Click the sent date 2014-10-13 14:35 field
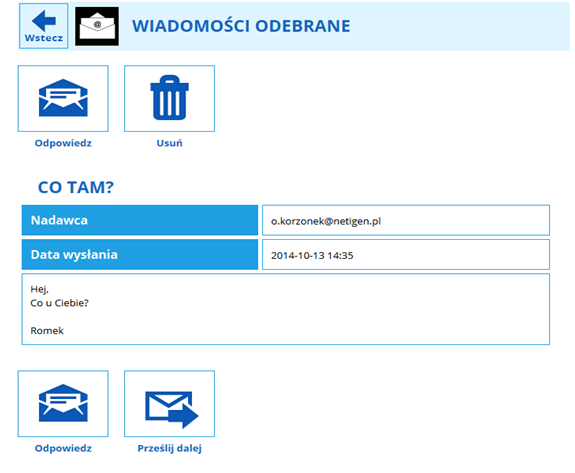Screen dimensions: 575x473 [406, 254]
